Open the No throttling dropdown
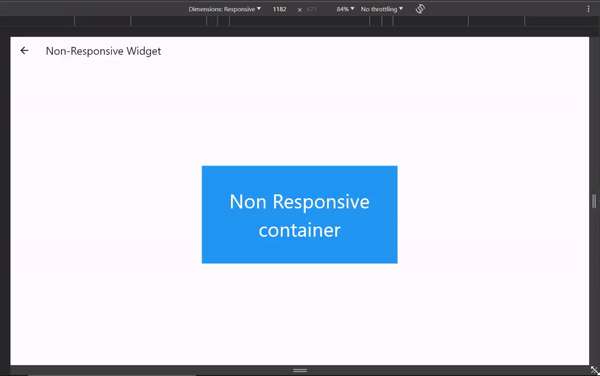Image resolution: width=600 pixels, height=376 pixels. (382, 9)
